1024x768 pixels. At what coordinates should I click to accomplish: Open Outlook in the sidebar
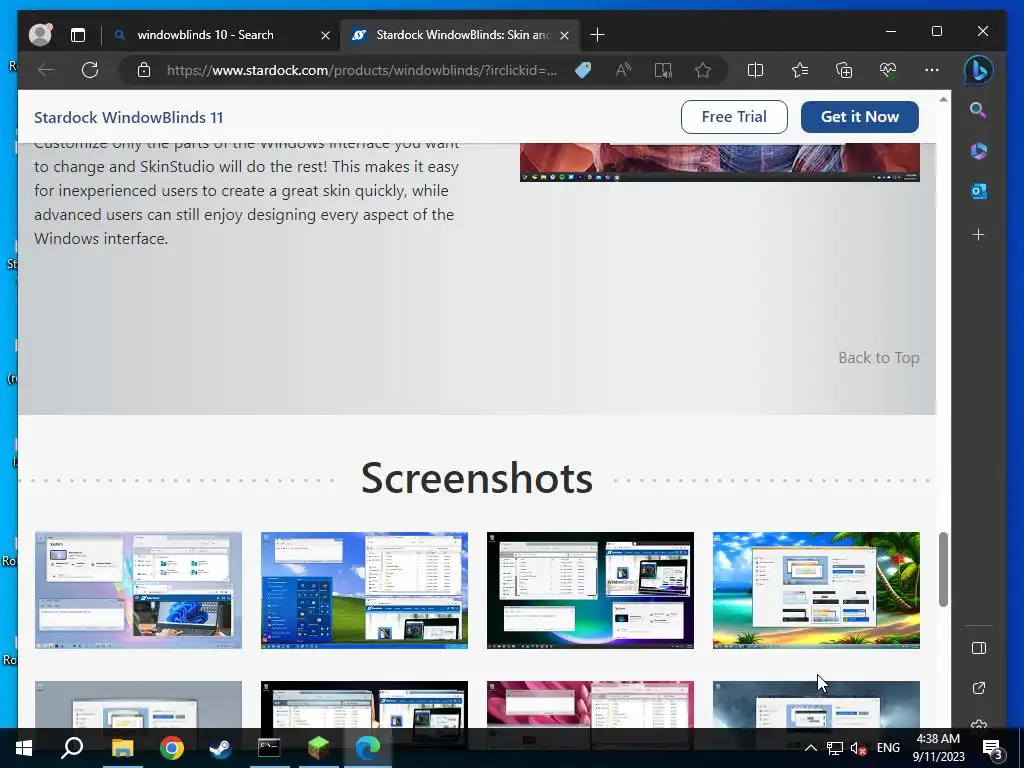pyautogui.click(x=978, y=191)
